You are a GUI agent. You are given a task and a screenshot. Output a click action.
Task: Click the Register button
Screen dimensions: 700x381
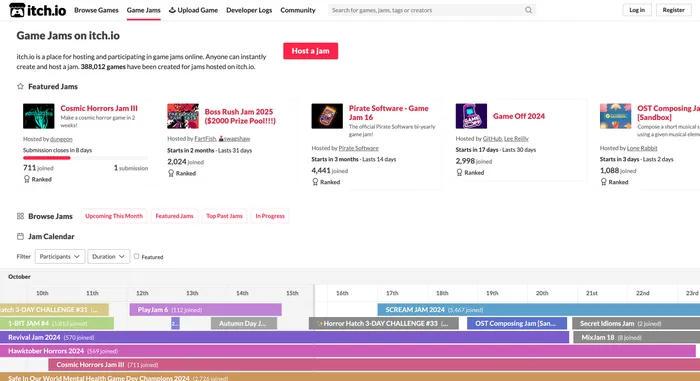pos(674,10)
